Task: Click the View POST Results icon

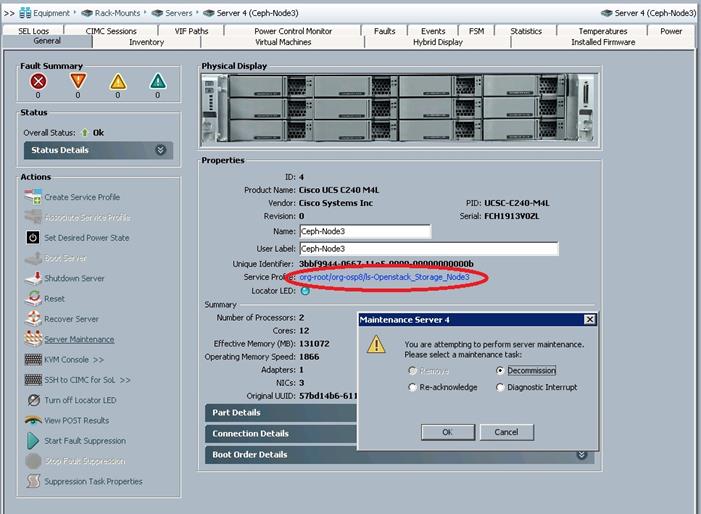Action: pos(33,420)
